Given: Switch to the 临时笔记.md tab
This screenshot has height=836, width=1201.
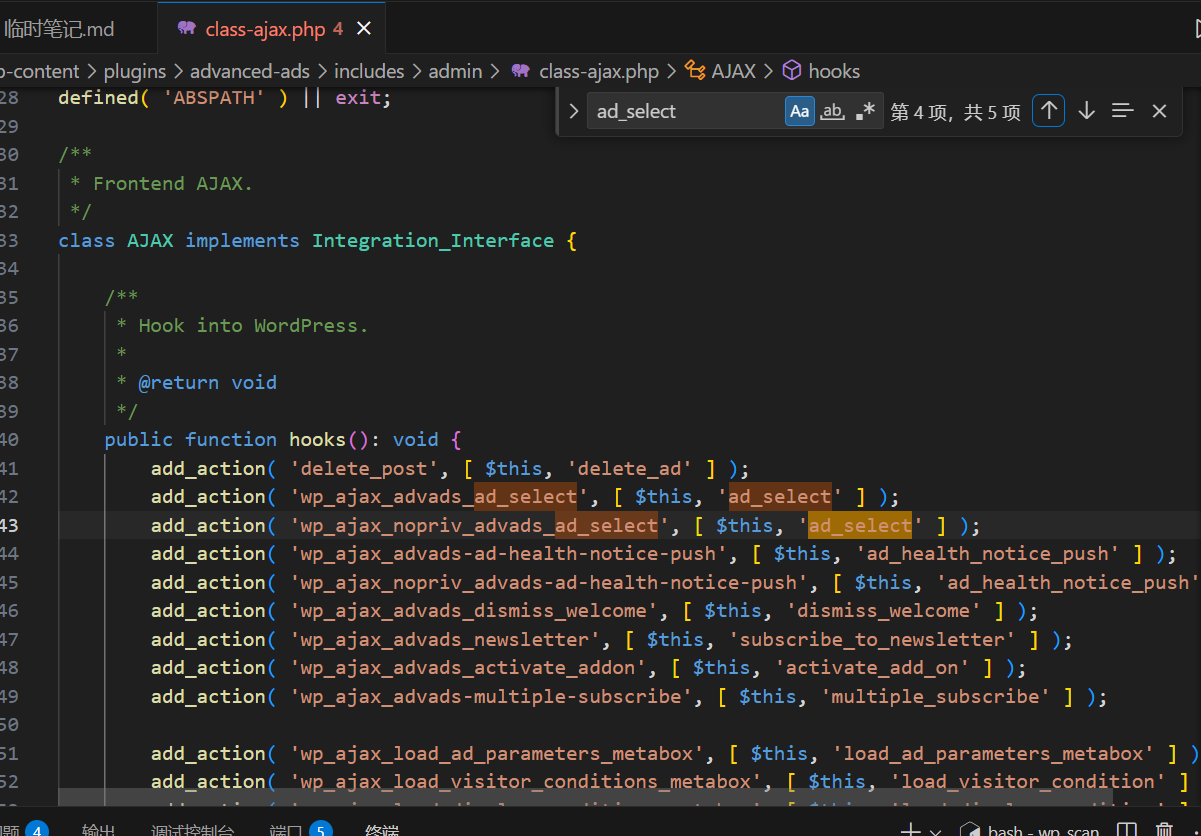Looking at the screenshot, I should click(x=60, y=29).
